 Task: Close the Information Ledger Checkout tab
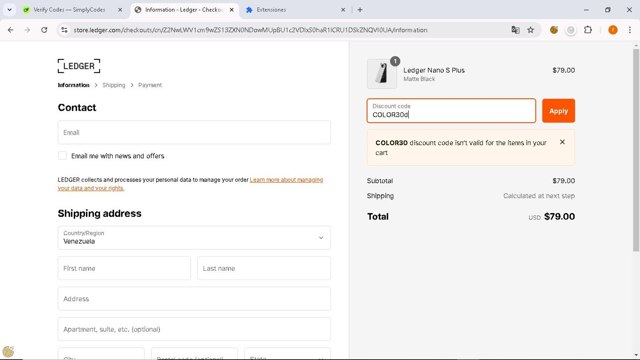click(231, 9)
